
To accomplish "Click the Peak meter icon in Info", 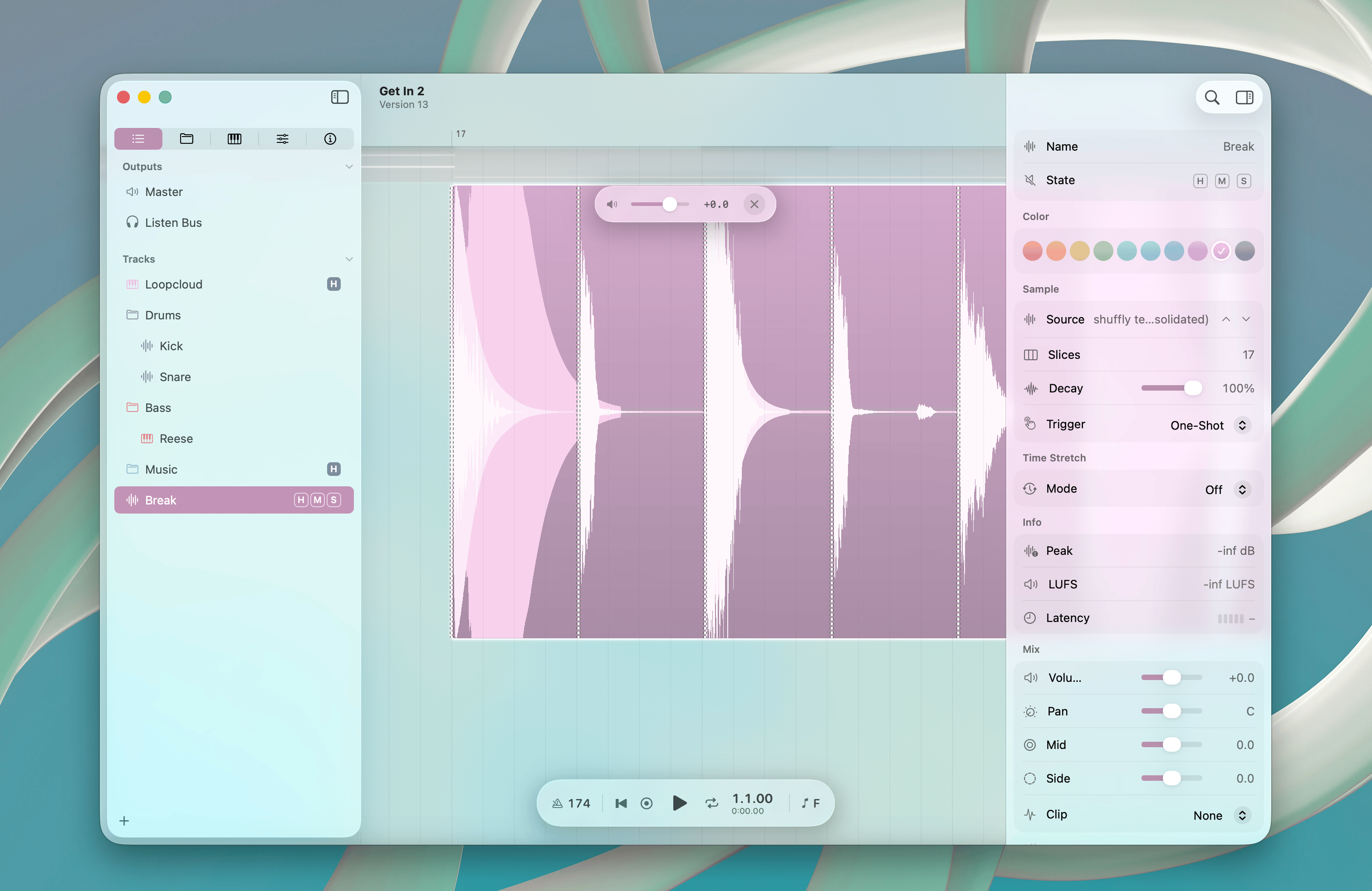I will click(1031, 551).
